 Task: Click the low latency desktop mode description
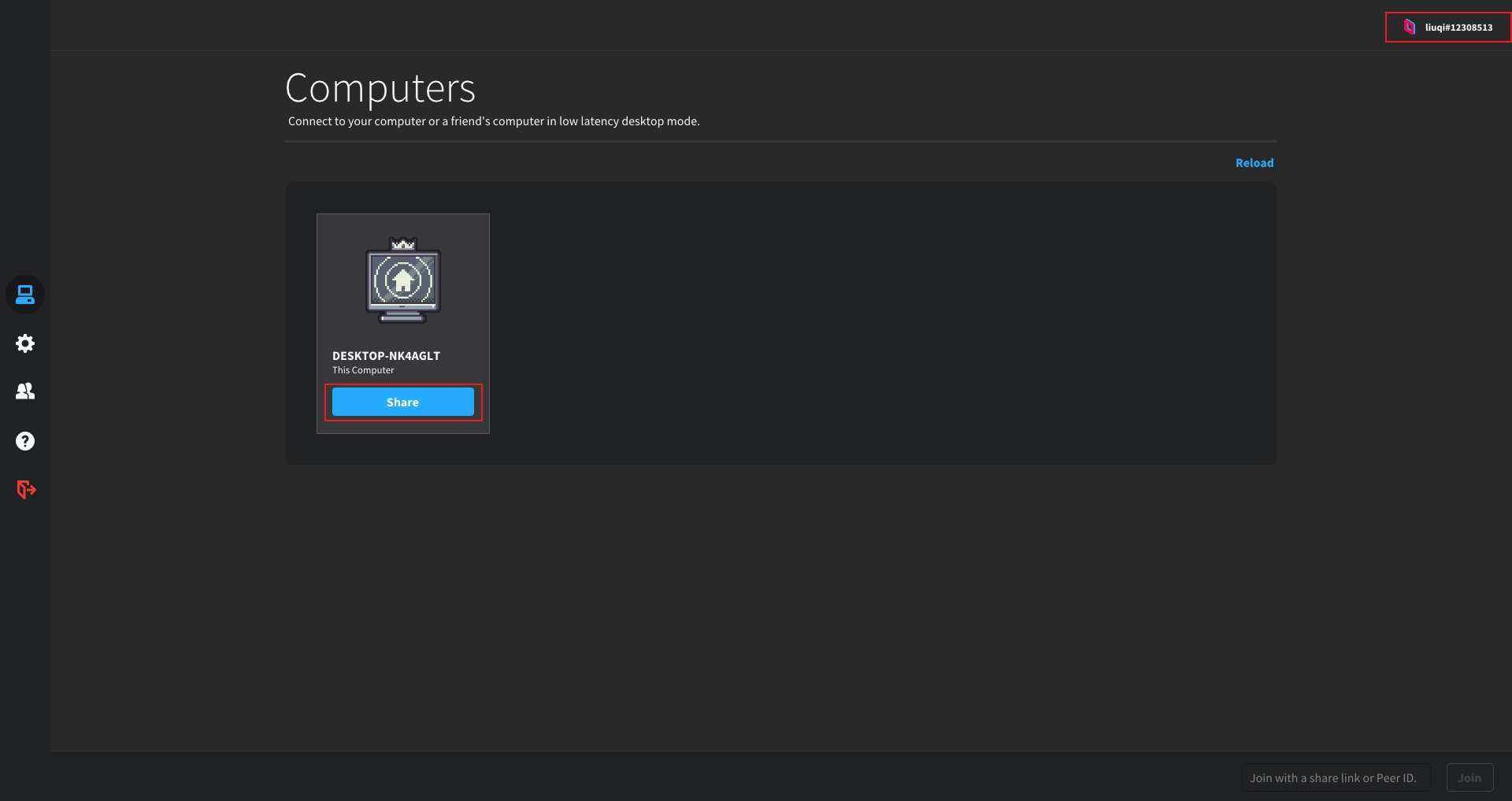494,121
